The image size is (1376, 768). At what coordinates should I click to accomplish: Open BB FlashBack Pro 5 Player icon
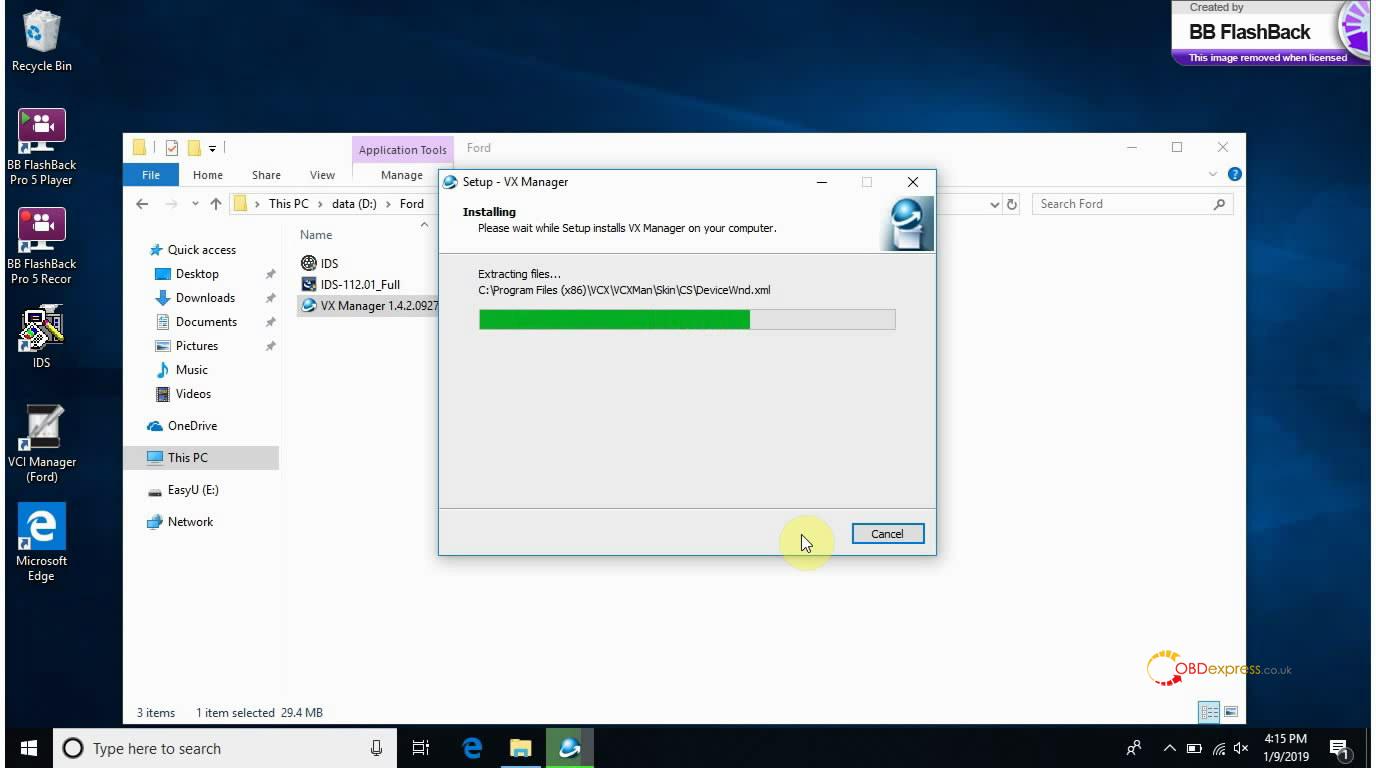click(x=41, y=132)
